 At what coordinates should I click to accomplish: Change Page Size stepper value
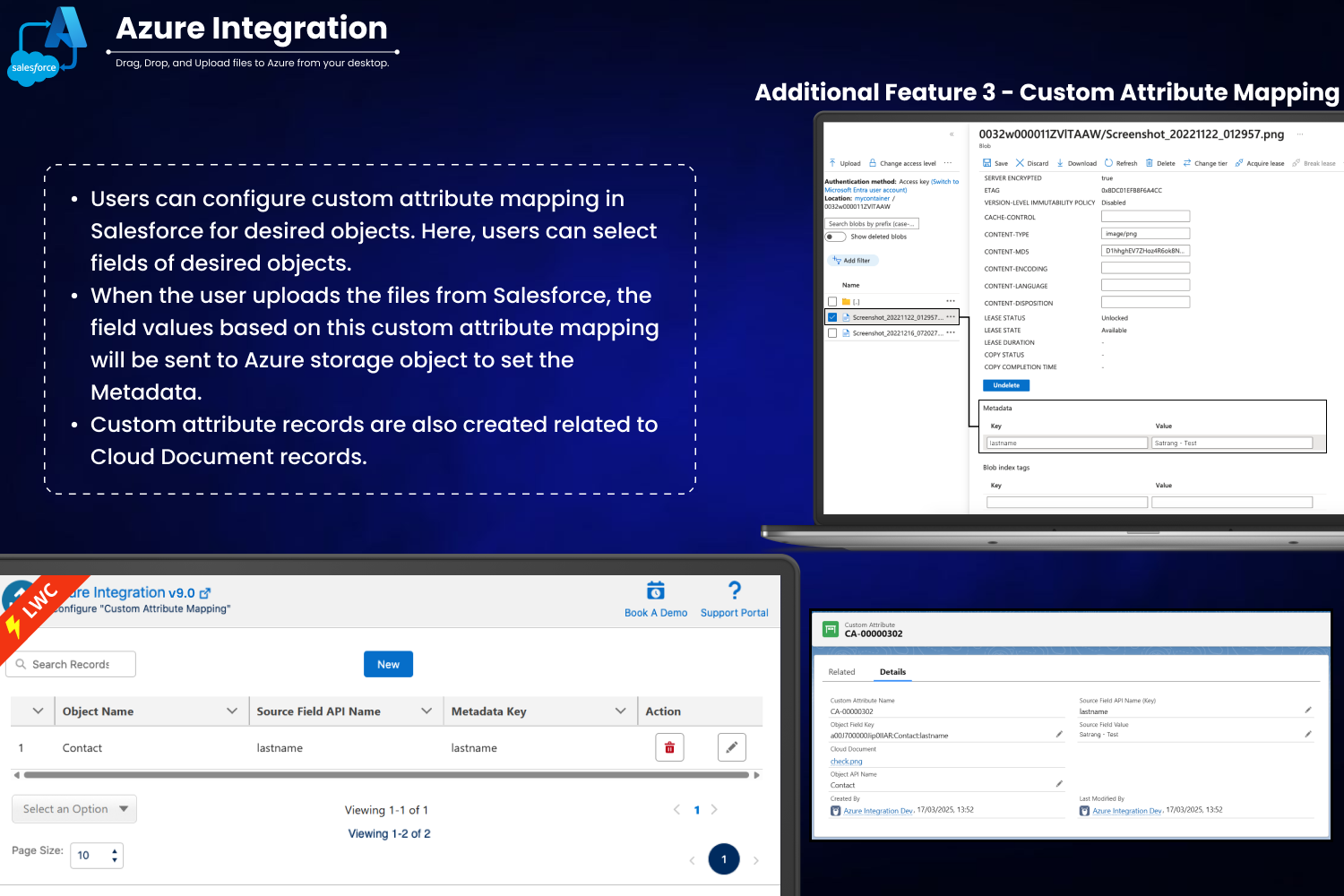click(x=115, y=856)
